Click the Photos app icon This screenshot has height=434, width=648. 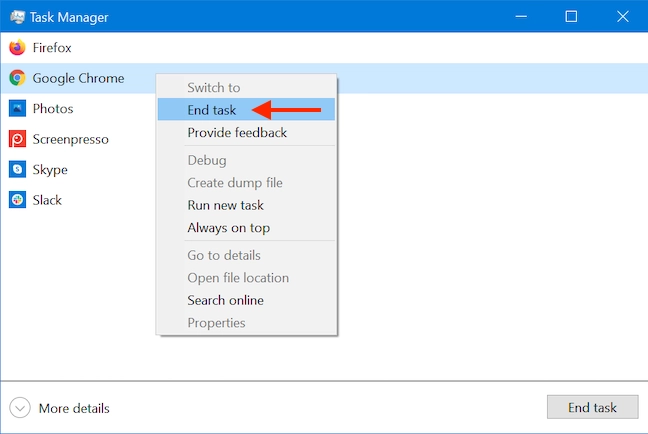(17, 109)
